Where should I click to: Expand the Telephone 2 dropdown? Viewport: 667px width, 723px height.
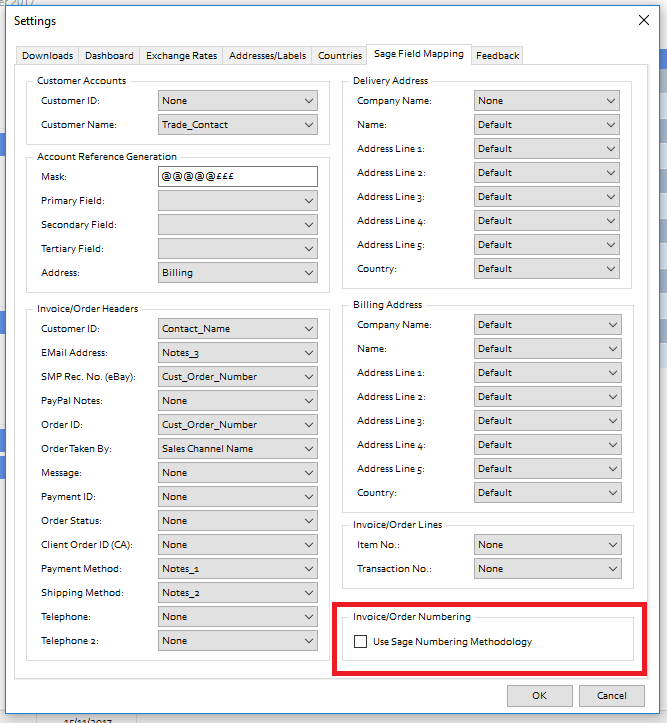tap(238, 640)
